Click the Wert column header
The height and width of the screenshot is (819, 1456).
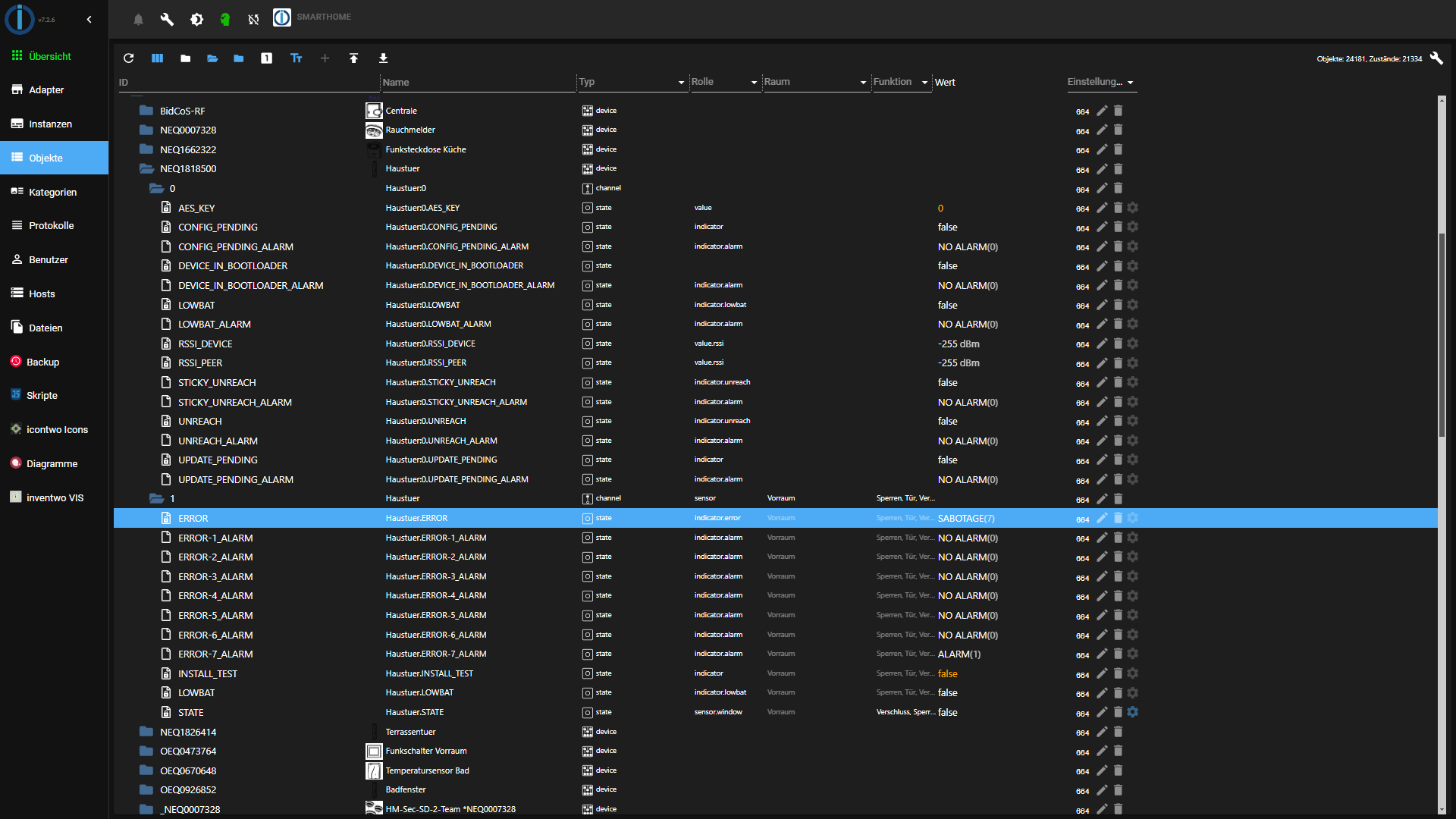coord(944,82)
